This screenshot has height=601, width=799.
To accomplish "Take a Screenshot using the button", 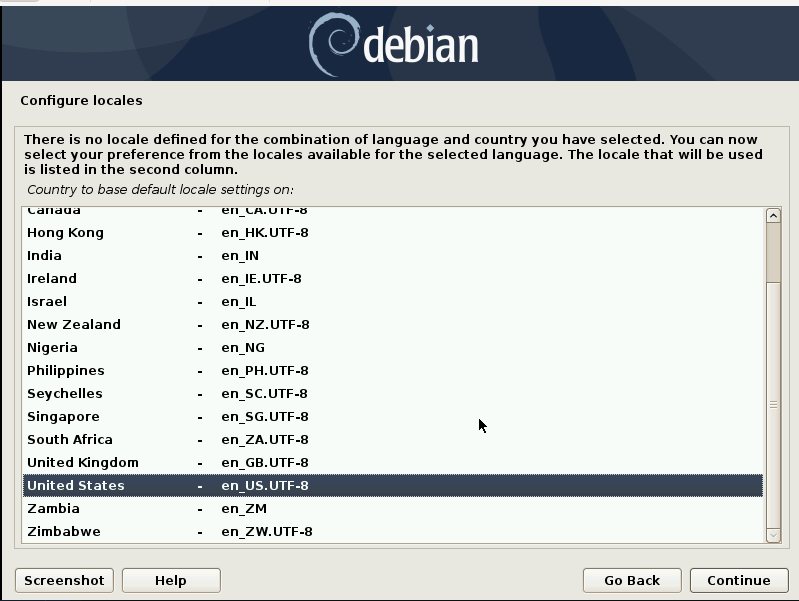I will 64,580.
